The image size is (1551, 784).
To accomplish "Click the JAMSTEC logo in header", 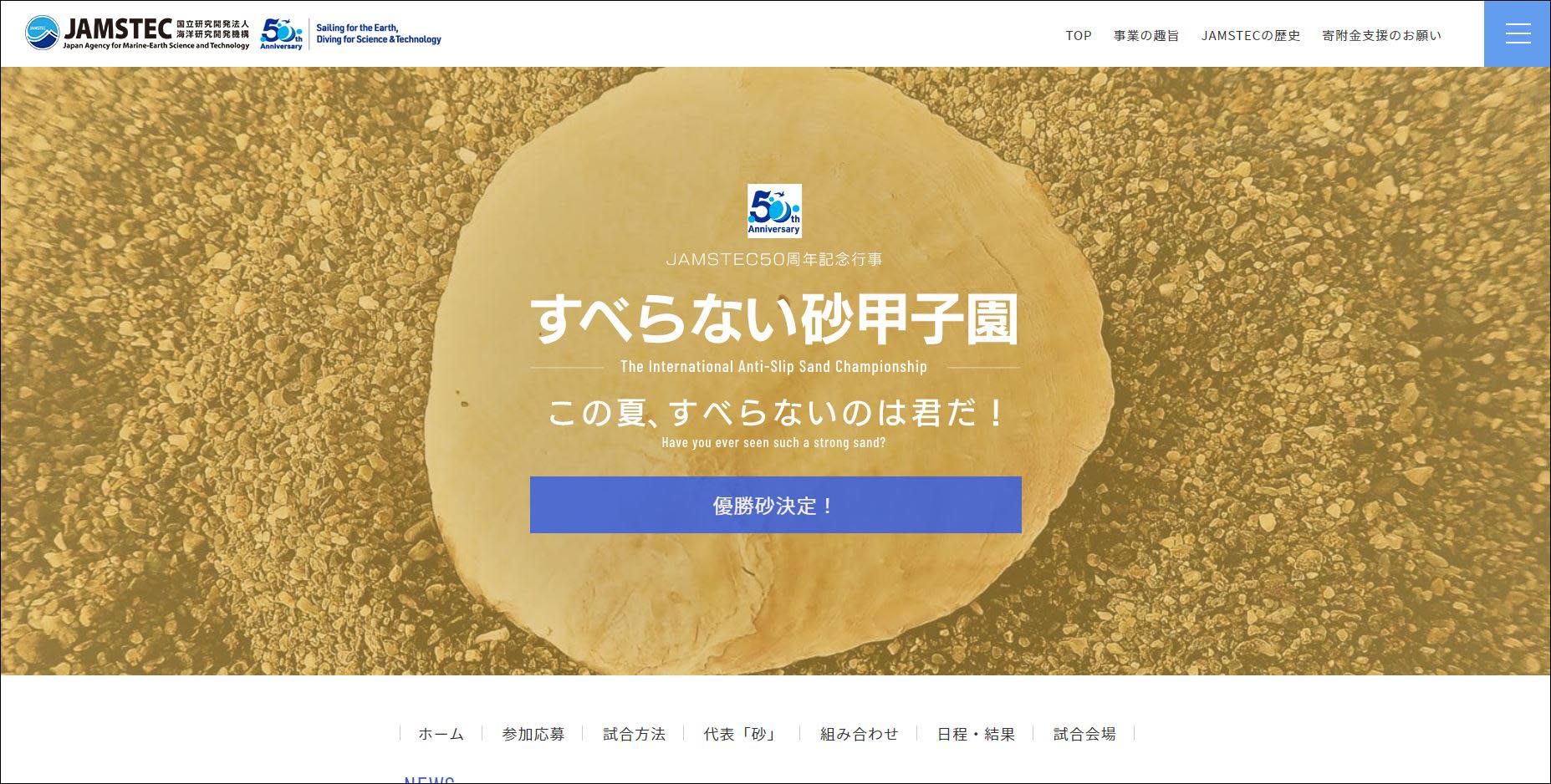I will (x=138, y=33).
